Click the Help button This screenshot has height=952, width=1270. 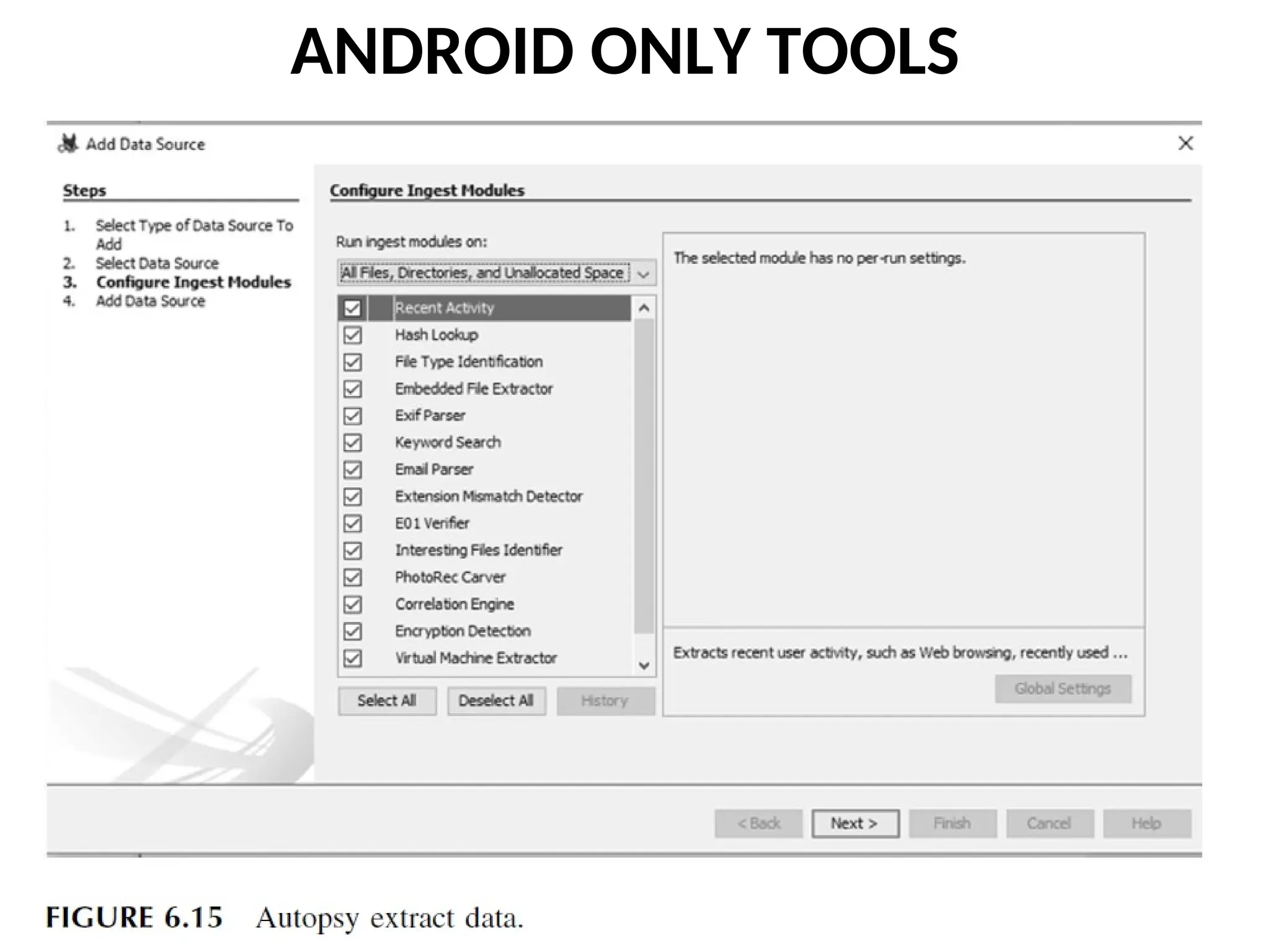(x=1147, y=824)
